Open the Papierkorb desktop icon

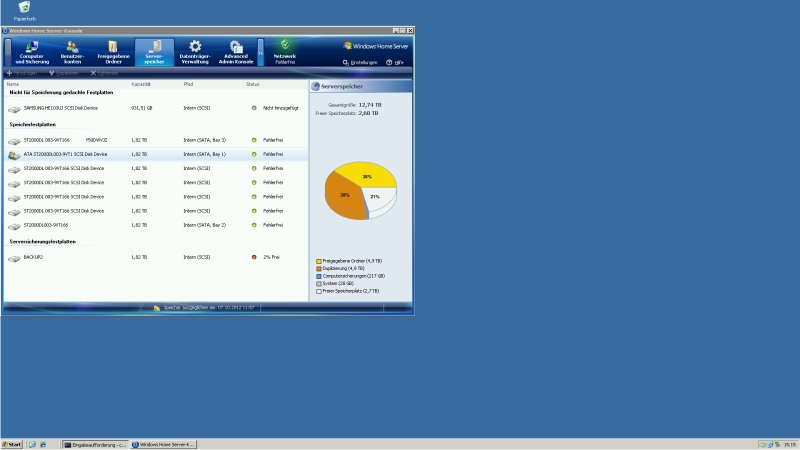(23, 9)
